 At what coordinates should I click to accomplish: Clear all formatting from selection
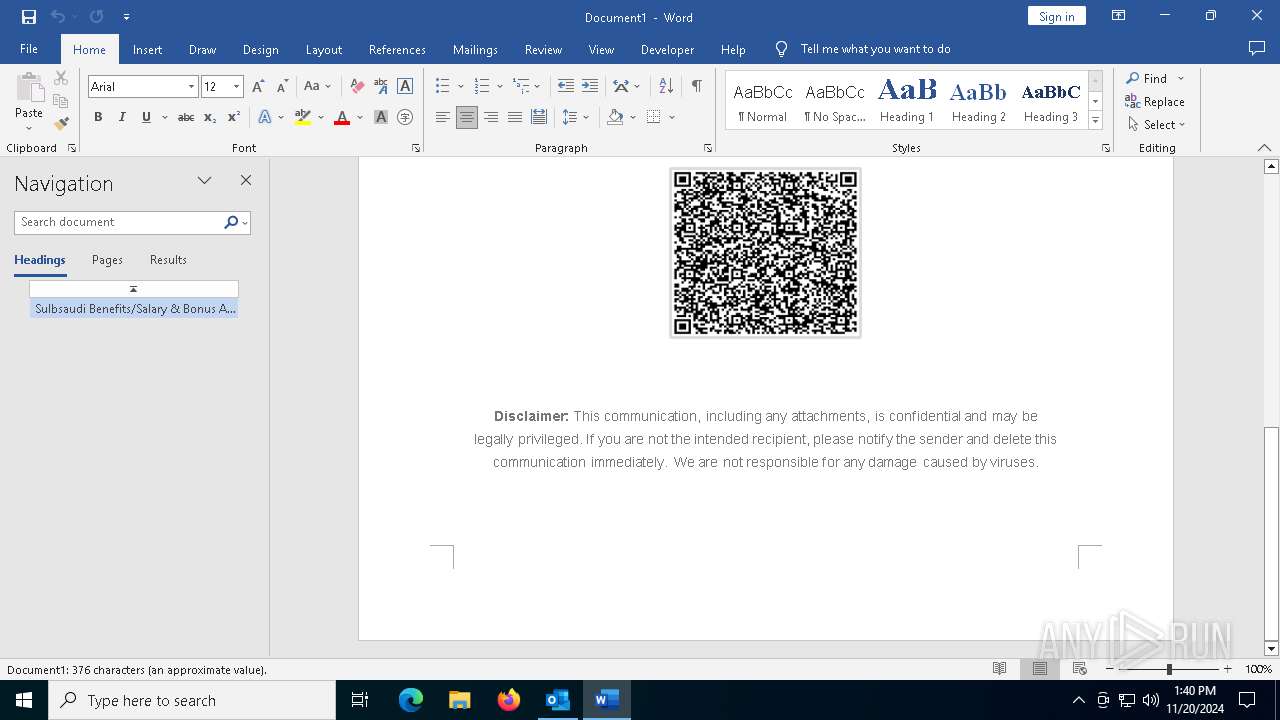tap(357, 87)
